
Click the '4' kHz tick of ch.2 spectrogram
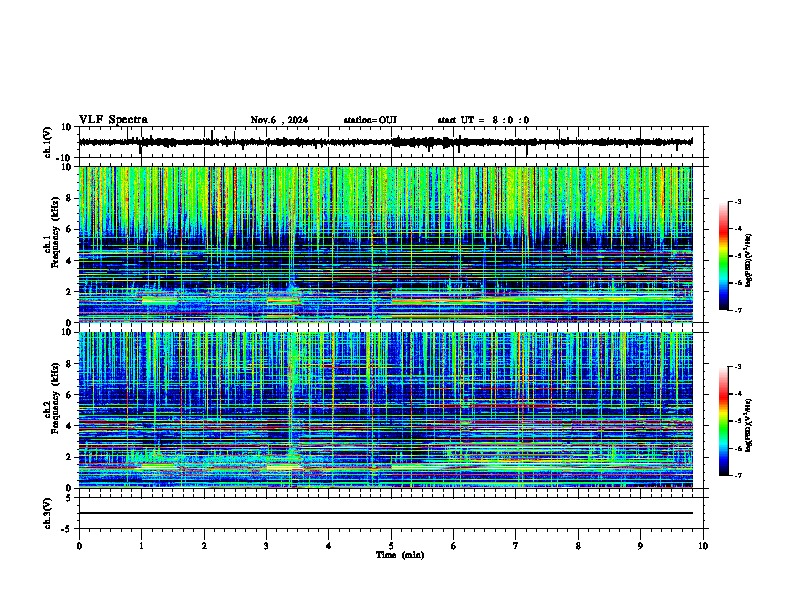click(x=69, y=426)
